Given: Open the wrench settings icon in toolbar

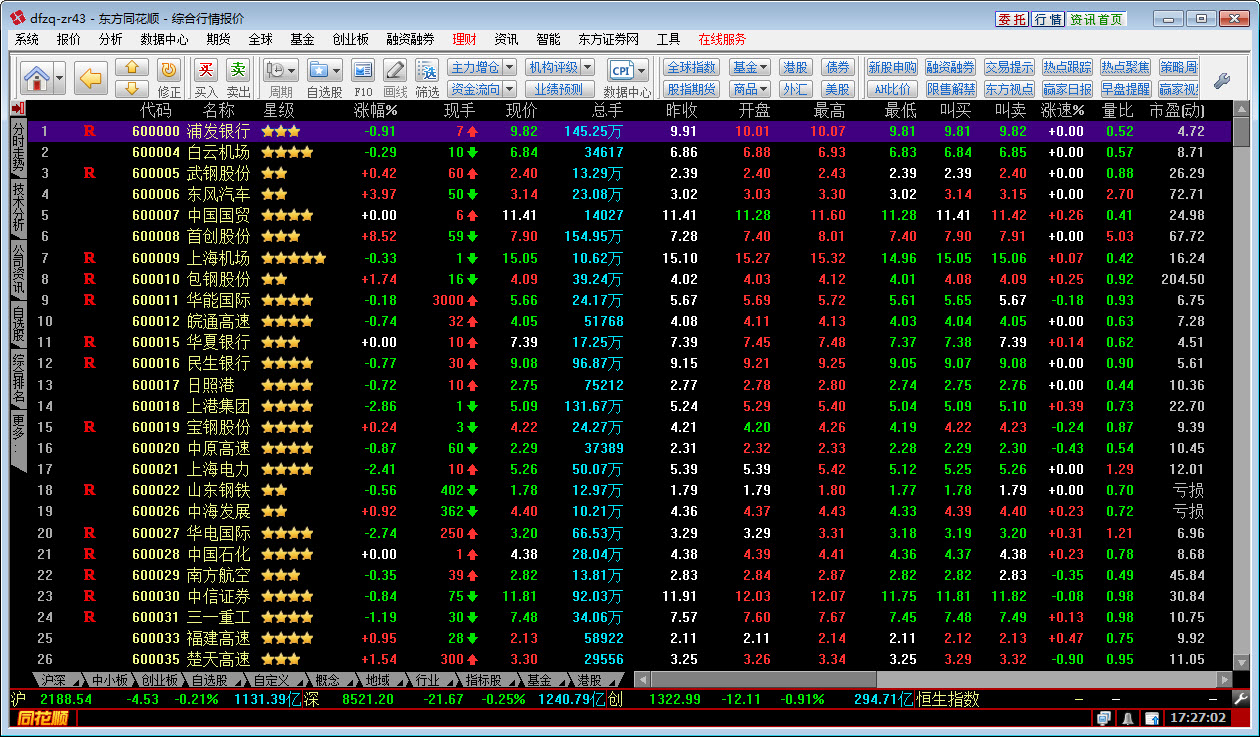Looking at the screenshot, I should [1221, 80].
